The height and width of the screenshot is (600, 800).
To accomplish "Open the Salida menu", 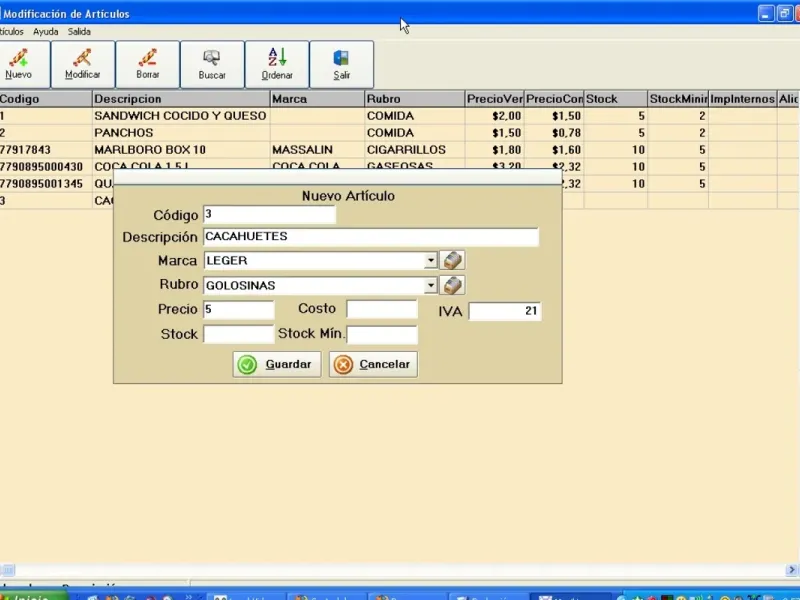I will [x=79, y=32].
